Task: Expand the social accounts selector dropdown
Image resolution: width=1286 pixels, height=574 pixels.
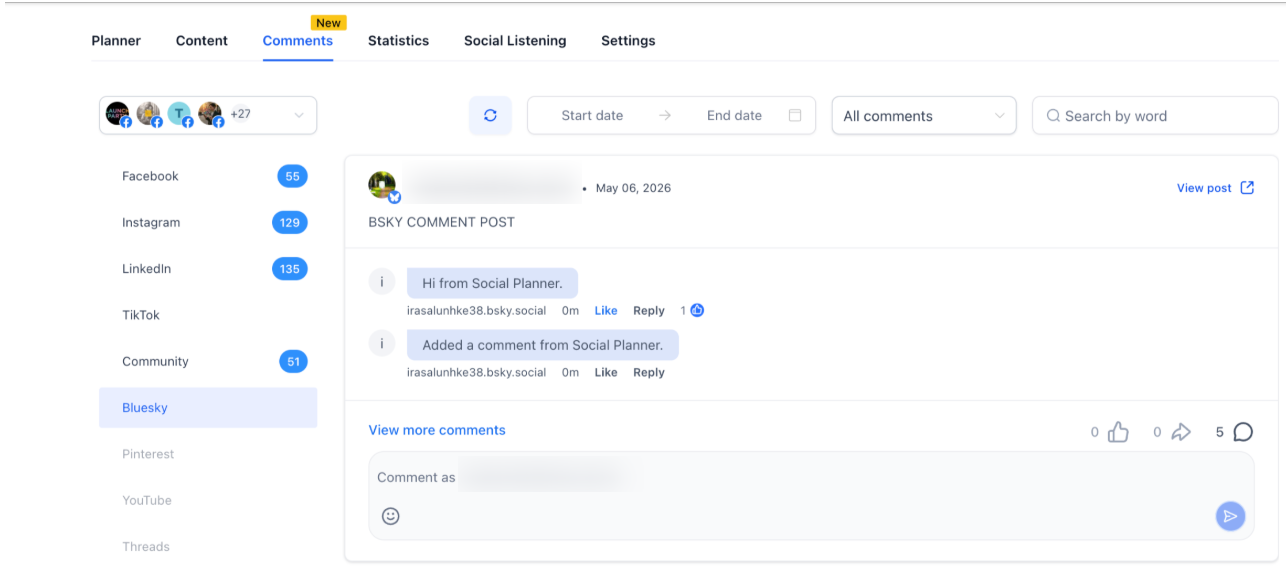Action: (x=208, y=115)
